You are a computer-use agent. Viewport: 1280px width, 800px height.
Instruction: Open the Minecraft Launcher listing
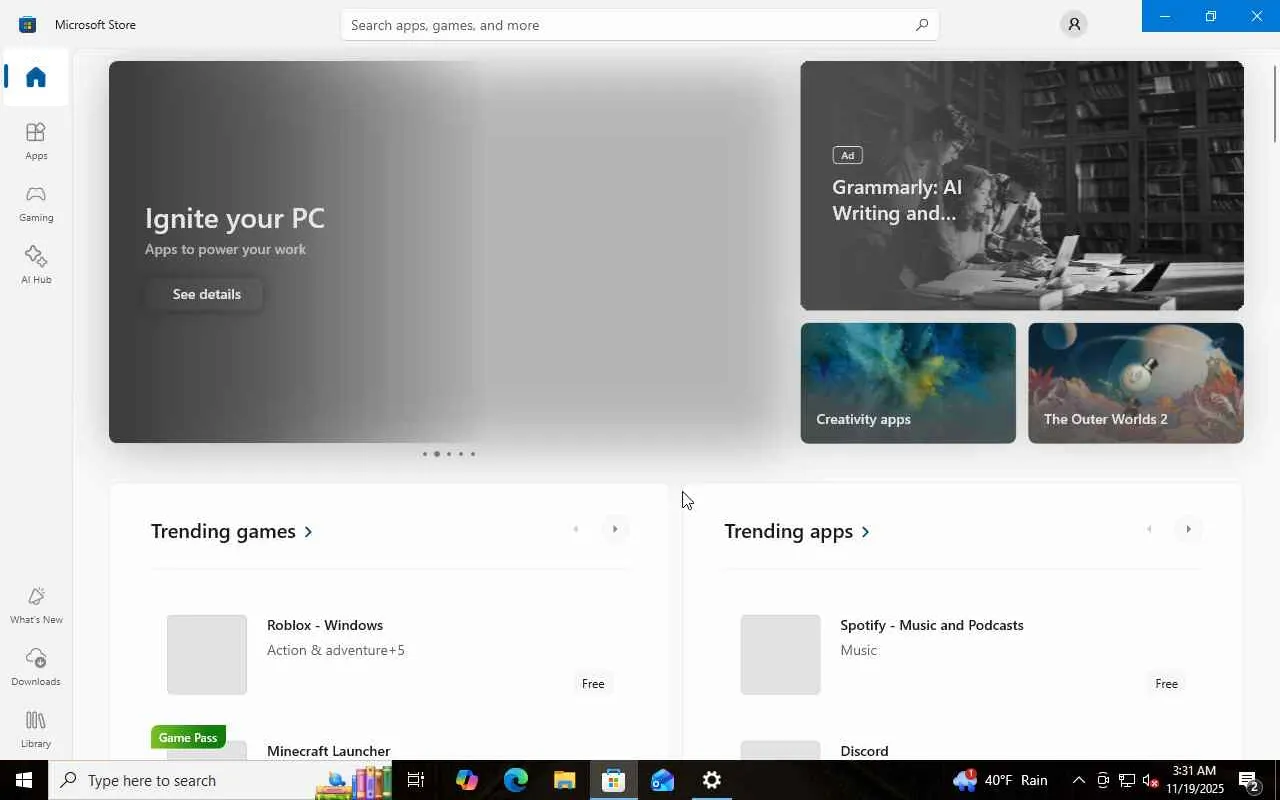coord(328,751)
